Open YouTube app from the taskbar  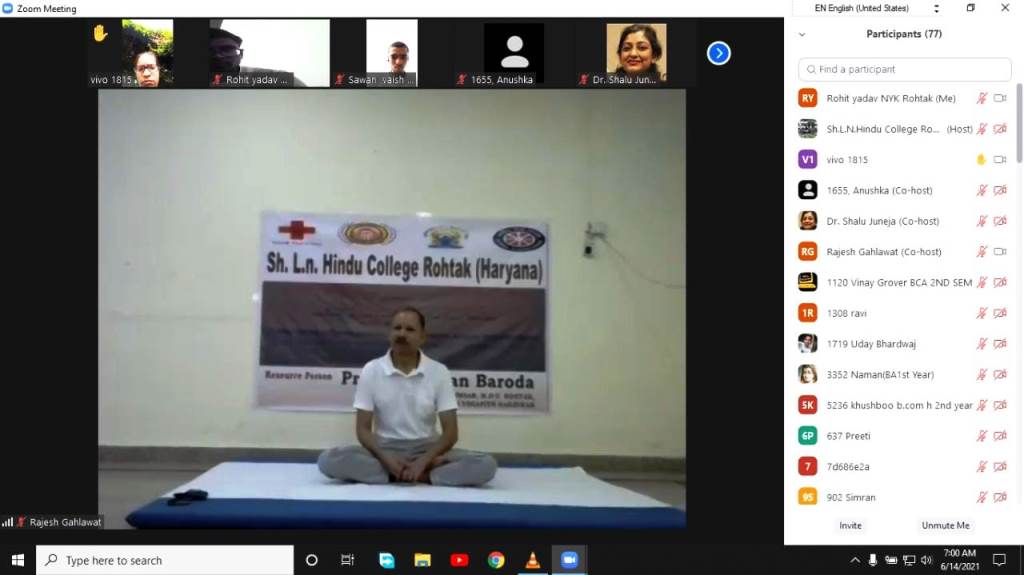tap(459, 560)
